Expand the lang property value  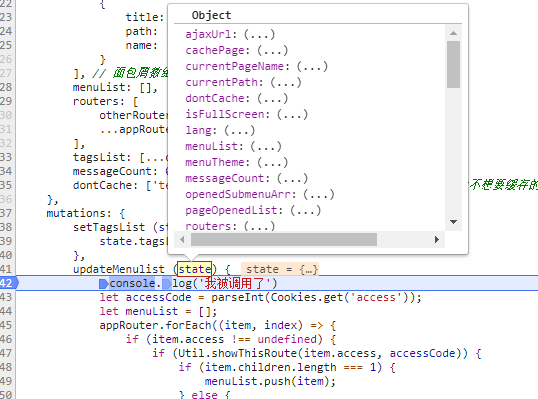[239, 130]
